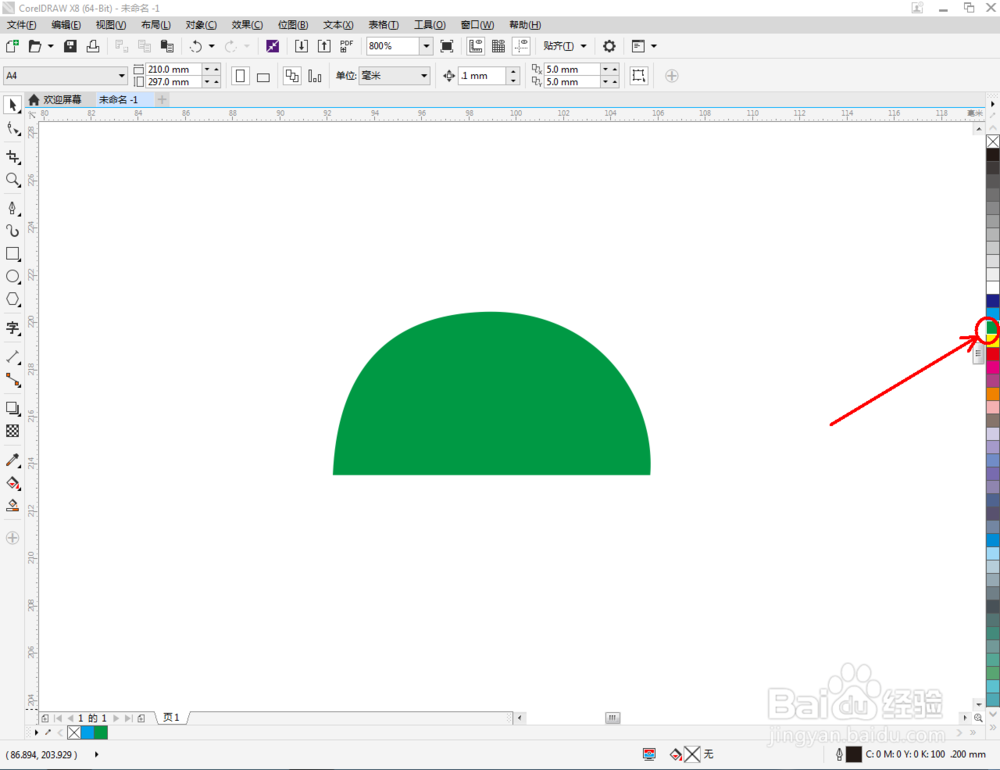Increase page width stepper up arrow
1000x770 pixels.
click(216, 69)
